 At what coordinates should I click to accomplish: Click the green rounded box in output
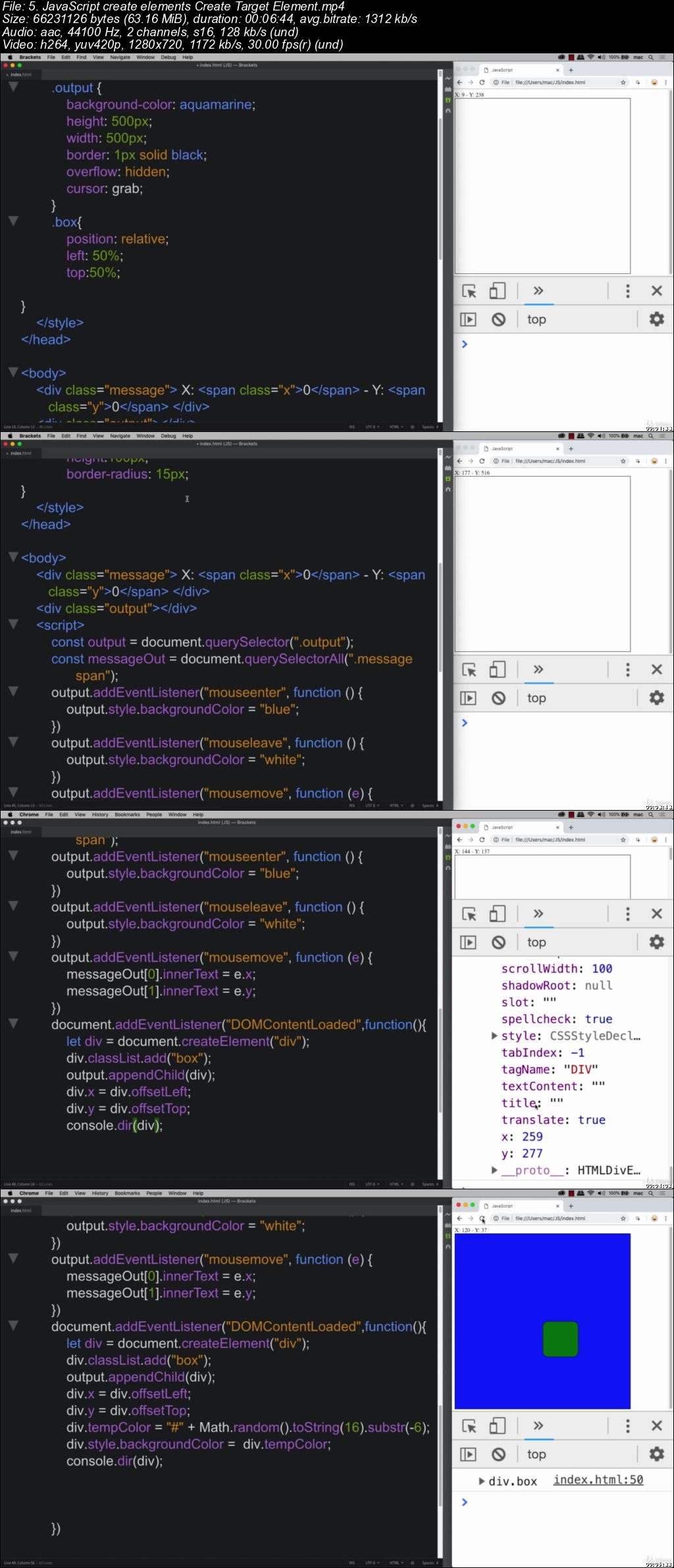560,1339
